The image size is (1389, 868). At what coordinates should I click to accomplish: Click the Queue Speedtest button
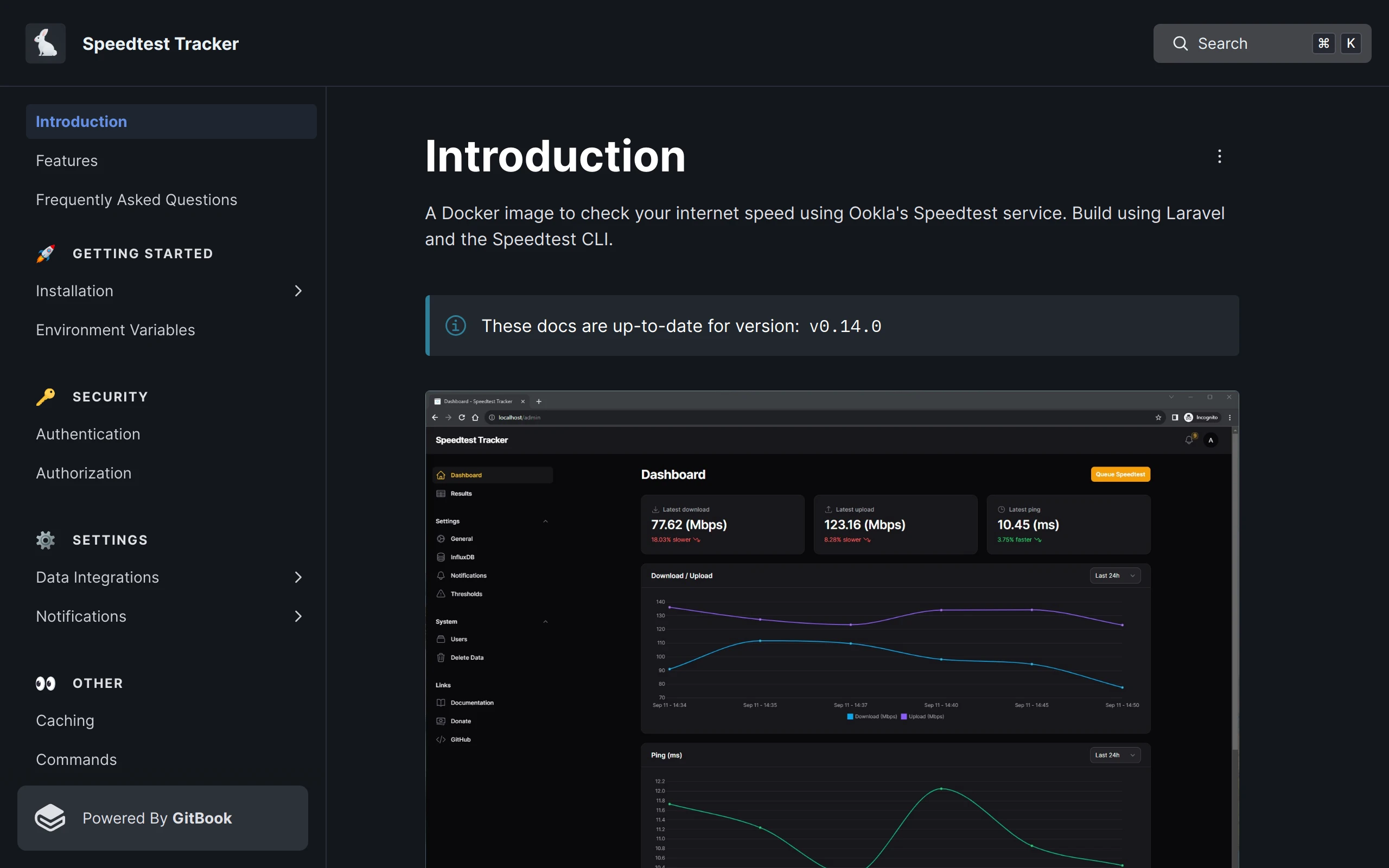pyautogui.click(x=1119, y=474)
